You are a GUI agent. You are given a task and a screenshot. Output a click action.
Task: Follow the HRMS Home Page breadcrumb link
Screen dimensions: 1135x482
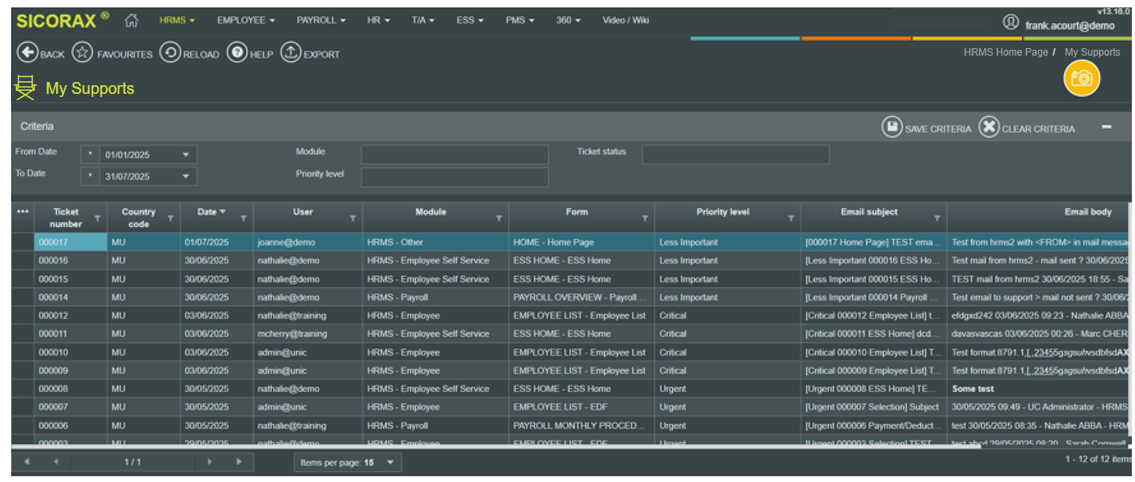coord(1005,52)
